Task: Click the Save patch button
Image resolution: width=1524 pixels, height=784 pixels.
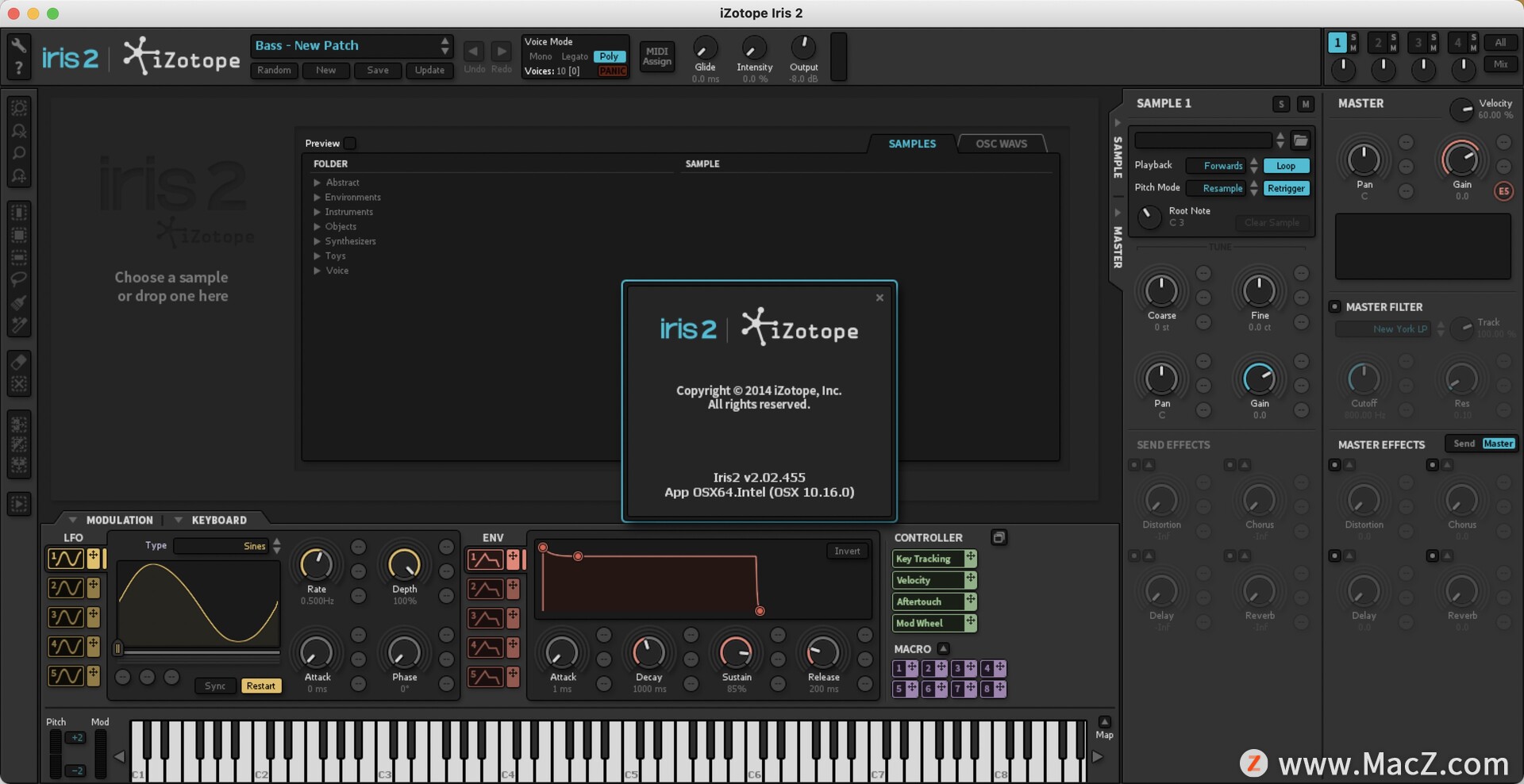Action: click(x=378, y=70)
